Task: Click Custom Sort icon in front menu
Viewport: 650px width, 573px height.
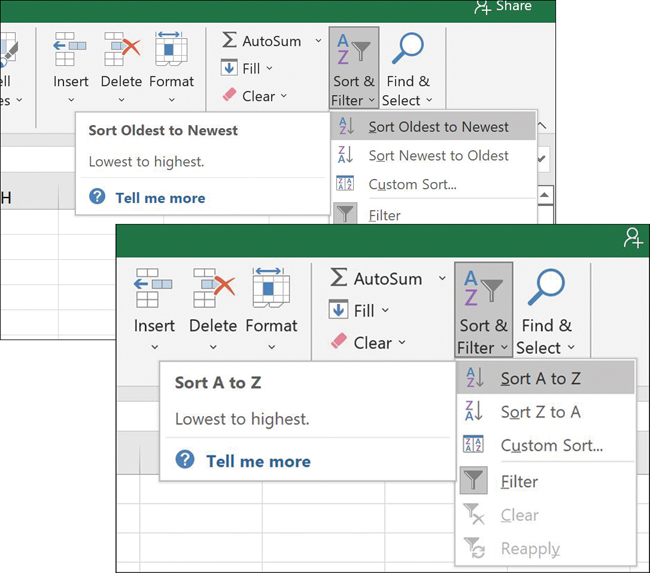Action: [473, 444]
